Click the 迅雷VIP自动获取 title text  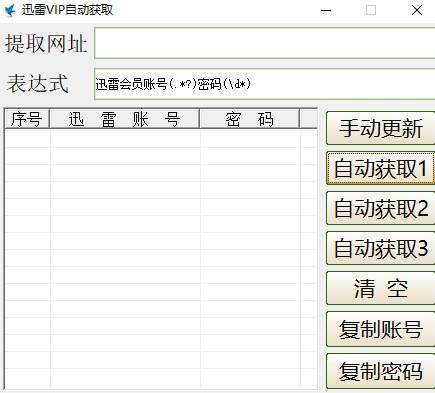[67, 10]
